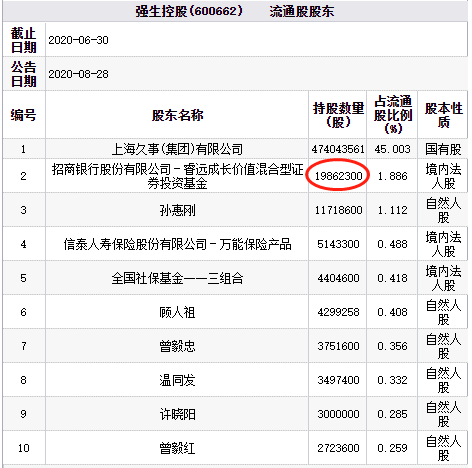The image size is (472, 468).
Task: Select shareholder 曾毅忠
Action: pos(177,346)
